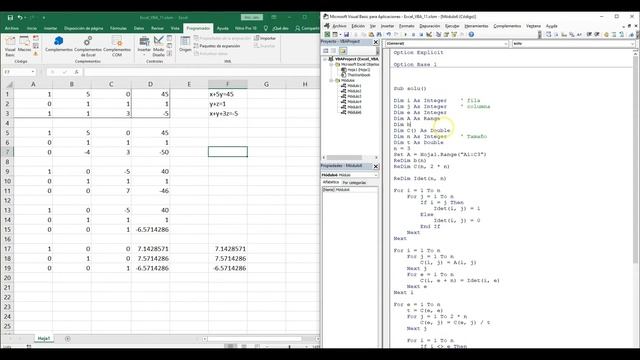Open Excel Archivo tab

(x=11, y=28)
